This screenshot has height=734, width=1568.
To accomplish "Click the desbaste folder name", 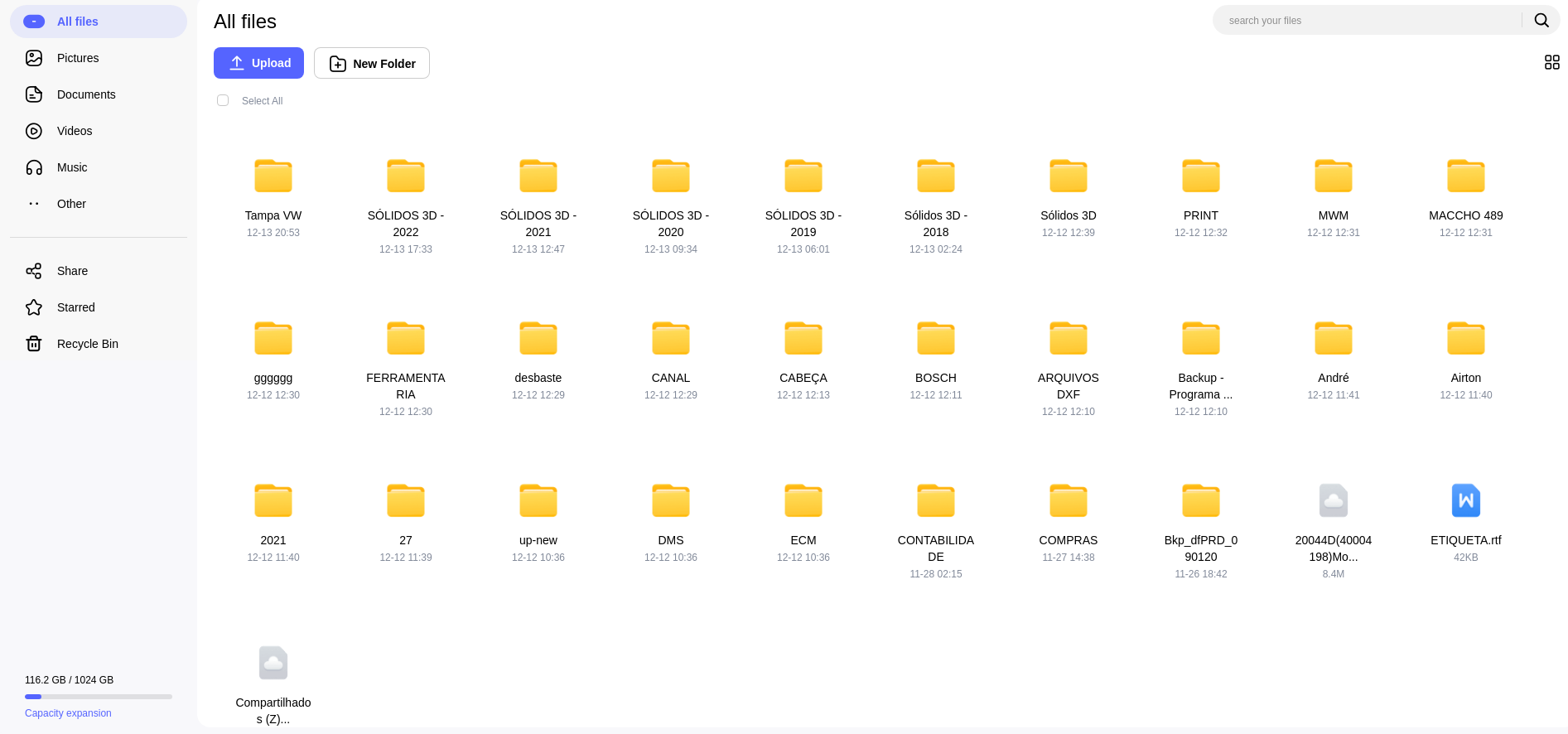I will tap(538, 378).
